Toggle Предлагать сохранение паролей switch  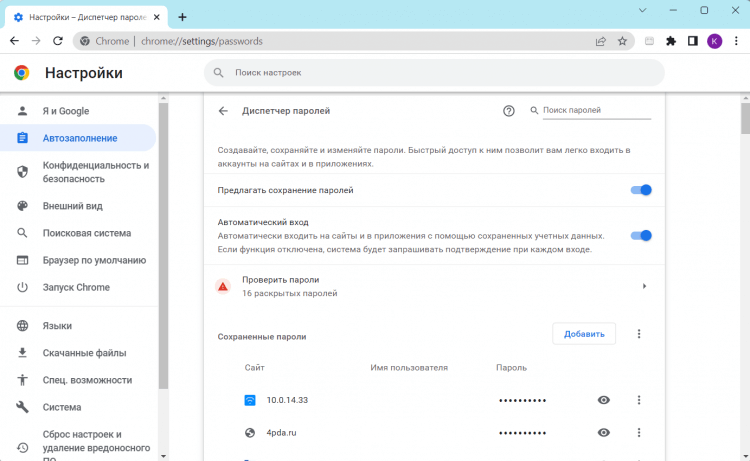point(641,190)
